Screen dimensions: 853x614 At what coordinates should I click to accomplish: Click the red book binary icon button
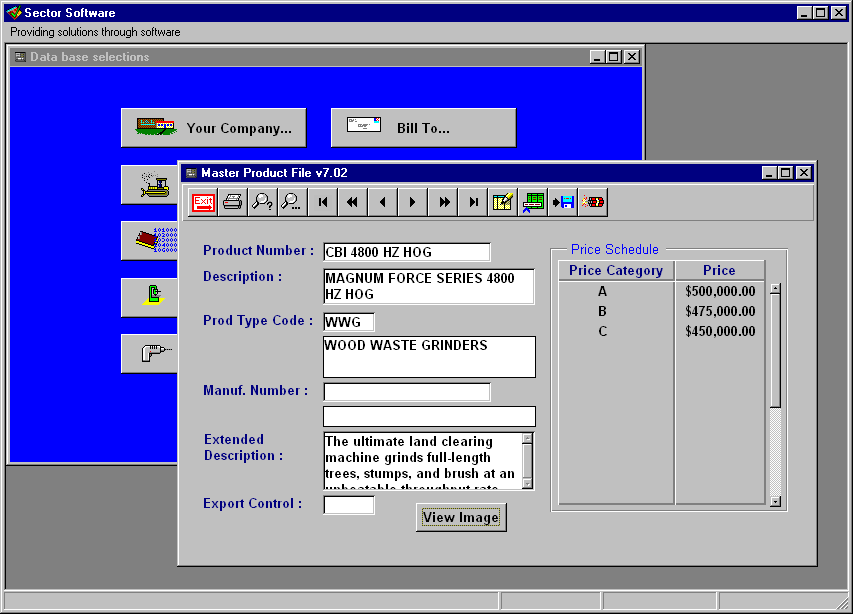tap(150, 240)
